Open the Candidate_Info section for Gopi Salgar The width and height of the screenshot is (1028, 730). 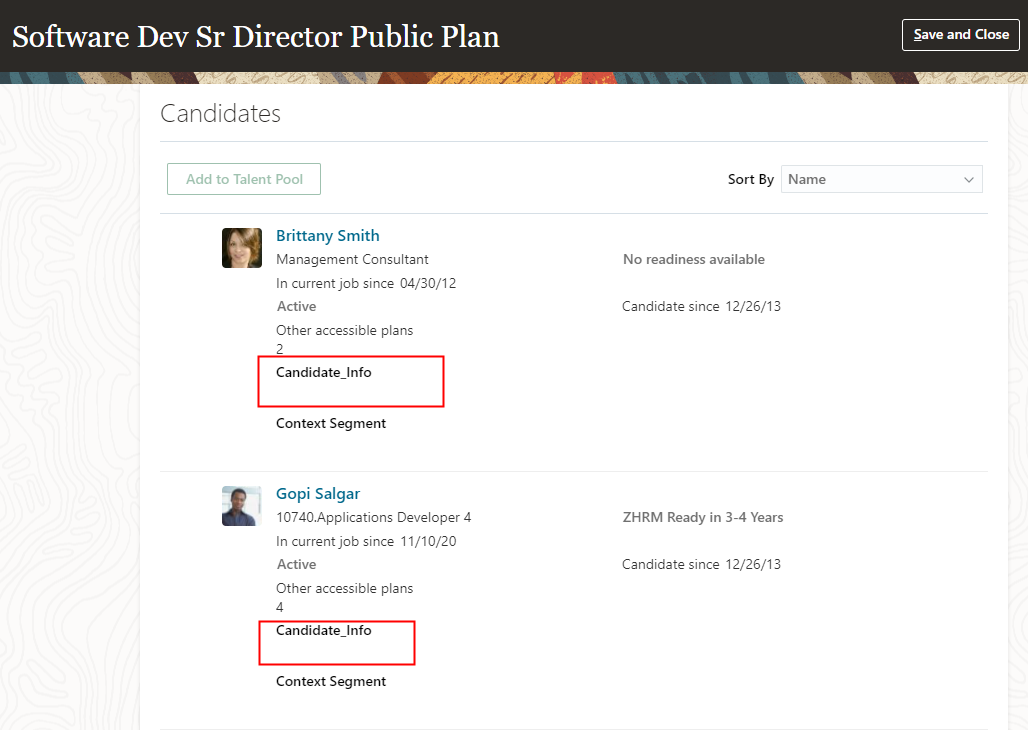click(323, 630)
